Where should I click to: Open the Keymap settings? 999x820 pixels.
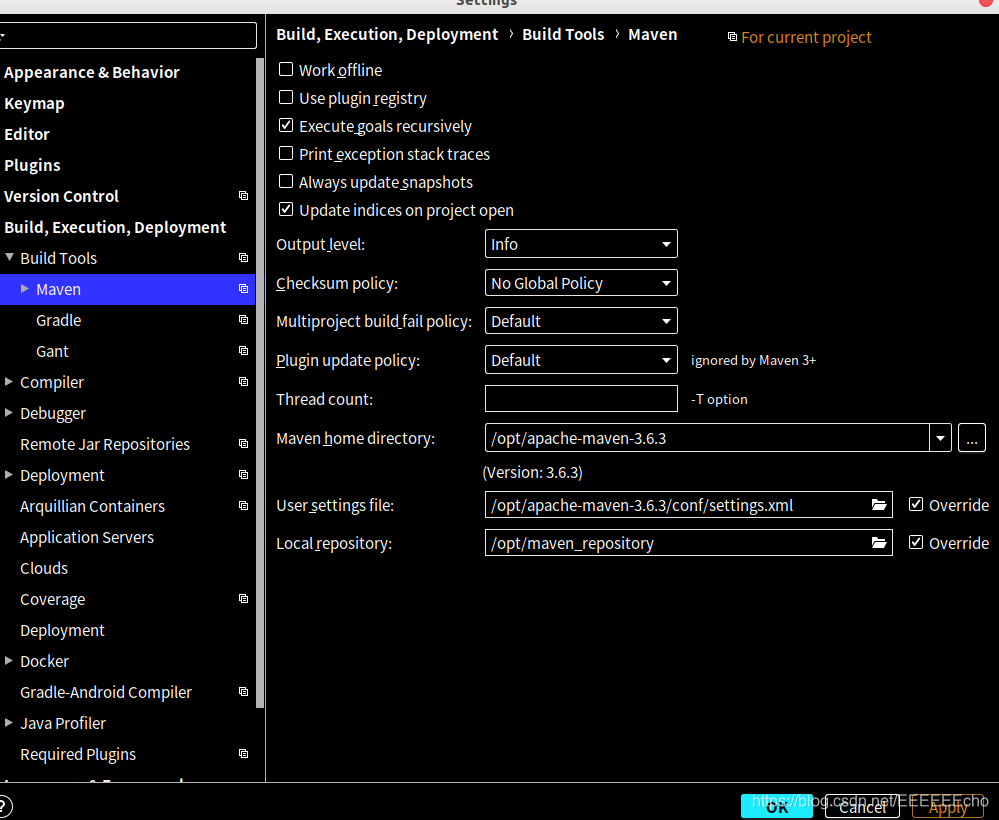coord(34,103)
